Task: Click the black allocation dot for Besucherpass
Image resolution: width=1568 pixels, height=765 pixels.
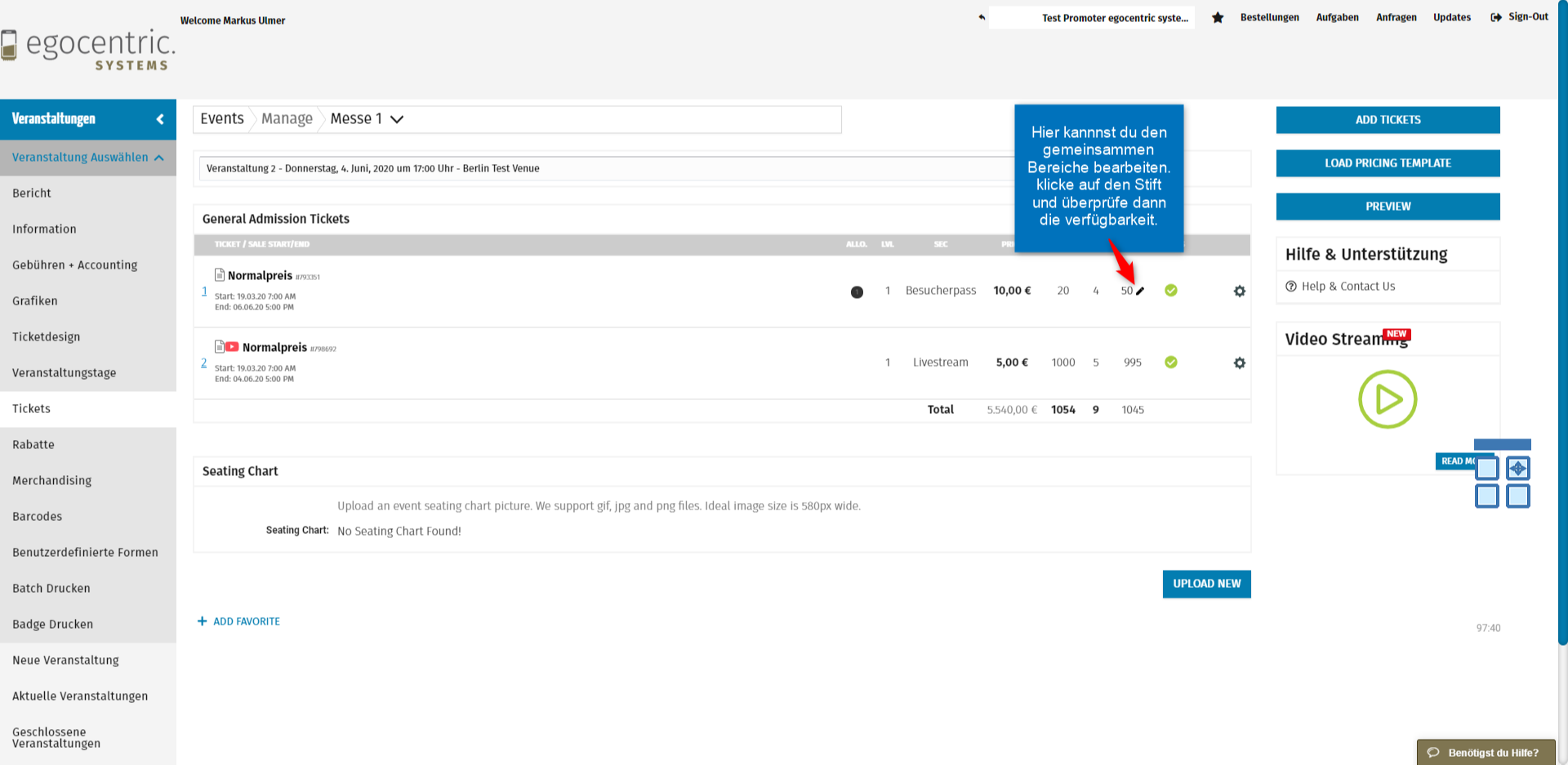Action: [x=857, y=292]
